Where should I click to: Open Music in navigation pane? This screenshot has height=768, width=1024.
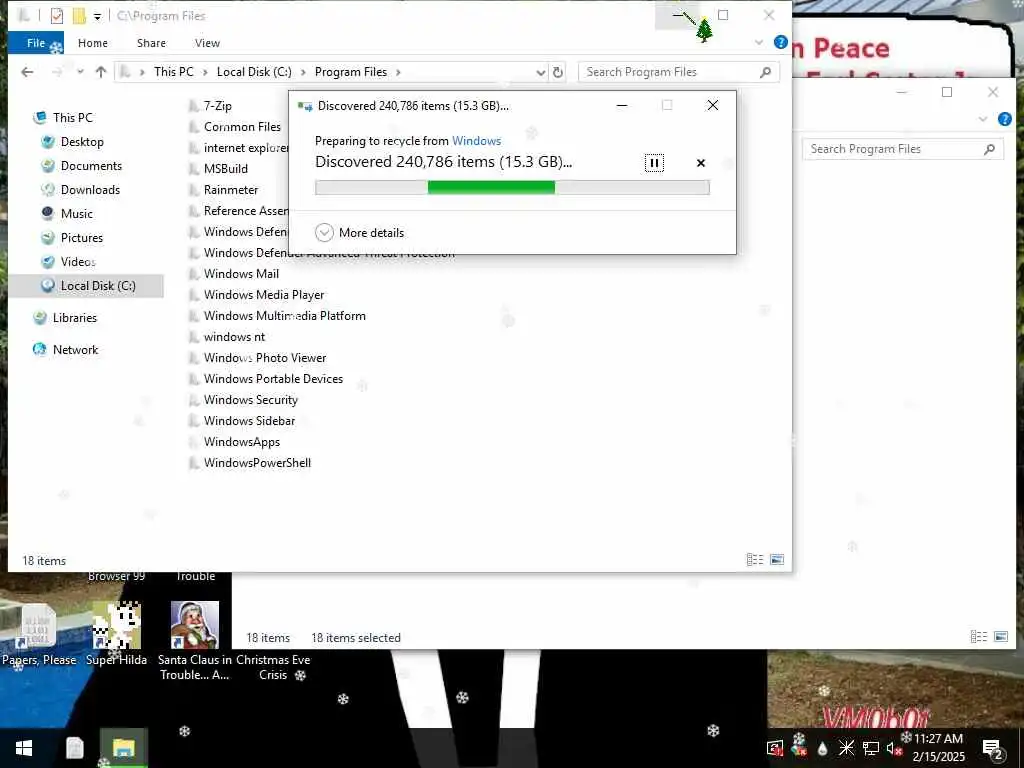76,214
